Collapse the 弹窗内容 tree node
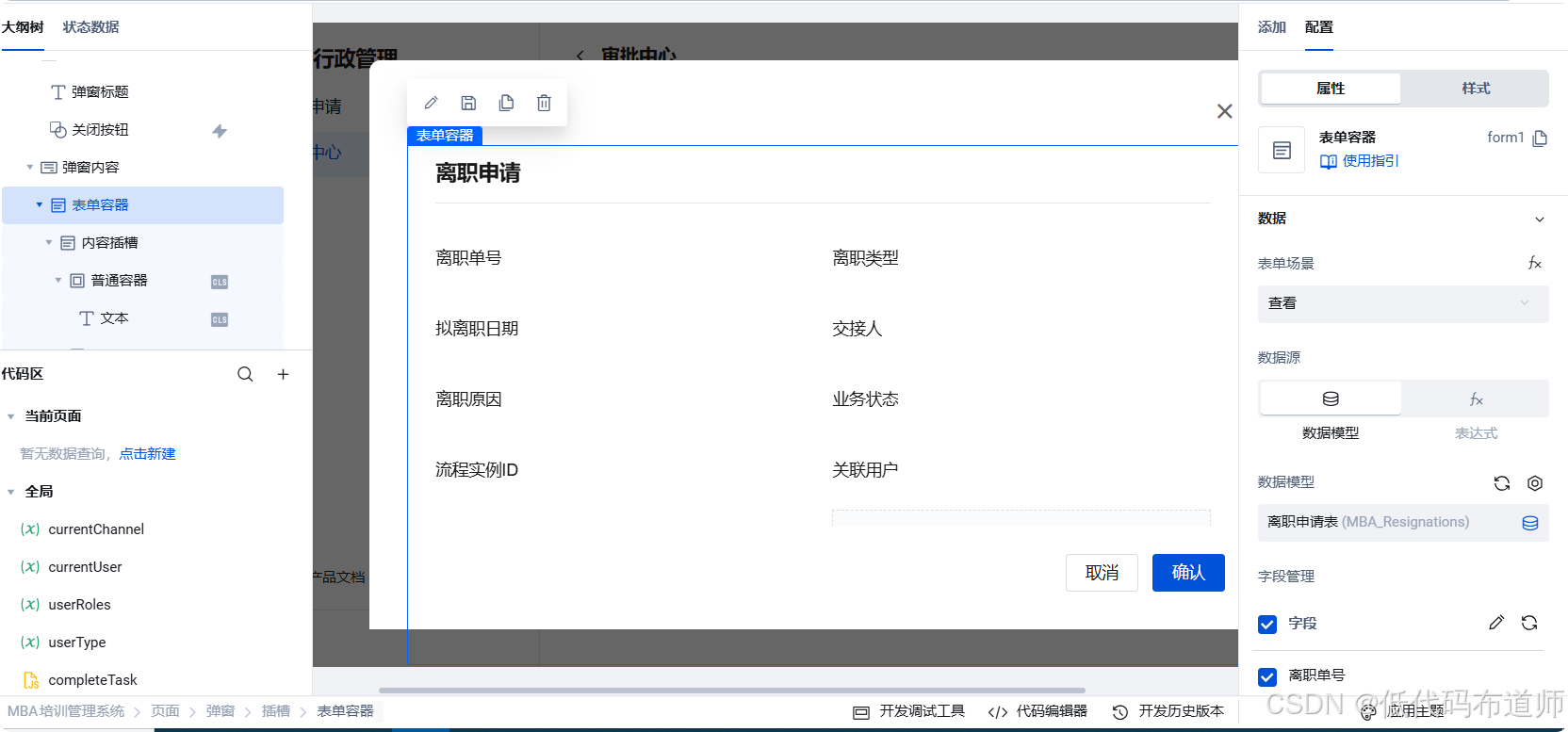1568x732 pixels. [x=30, y=168]
